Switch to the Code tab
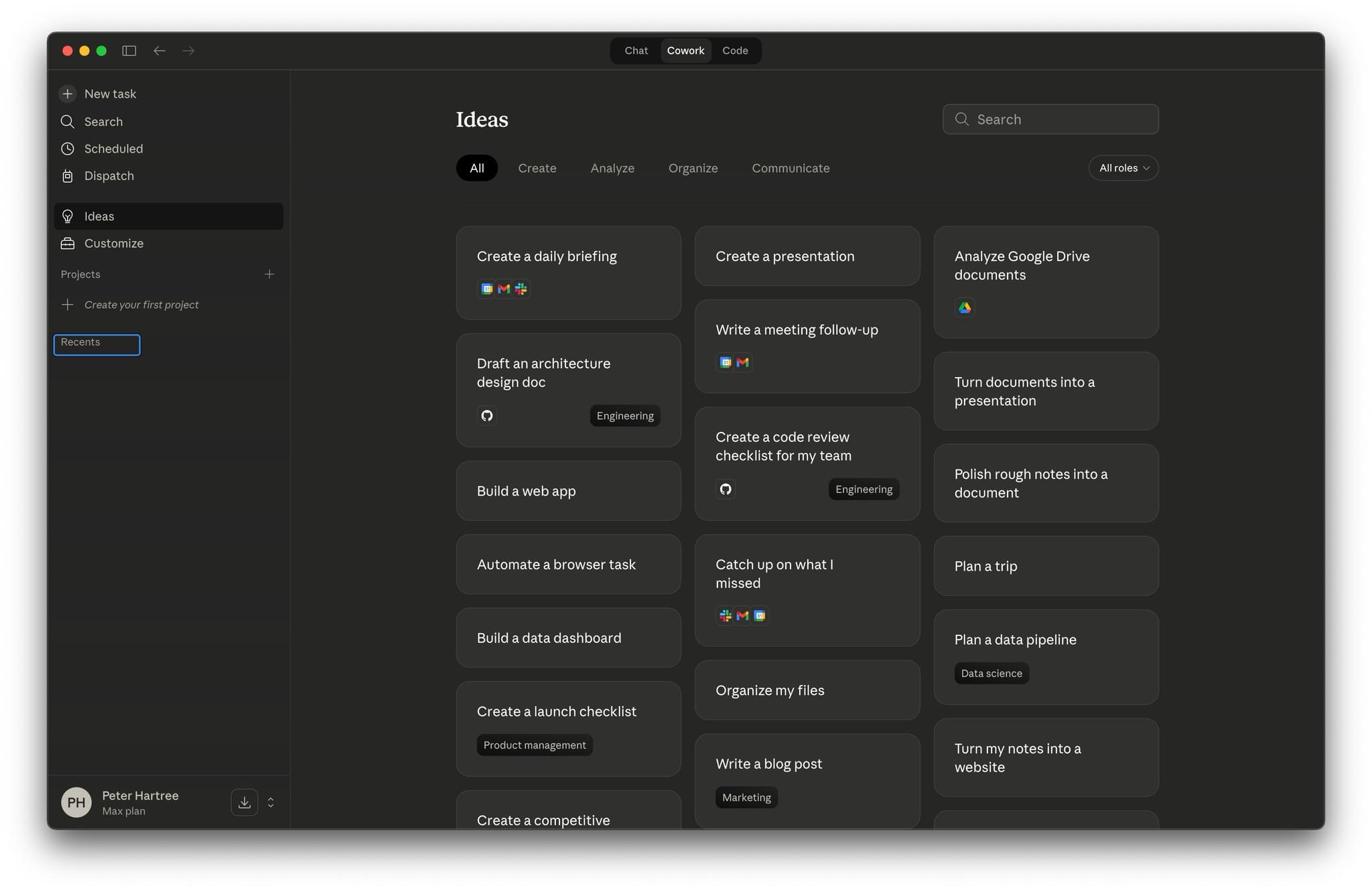Image resolution: width=1372 pixels, height=892 pixels. (x=735, y=51)
